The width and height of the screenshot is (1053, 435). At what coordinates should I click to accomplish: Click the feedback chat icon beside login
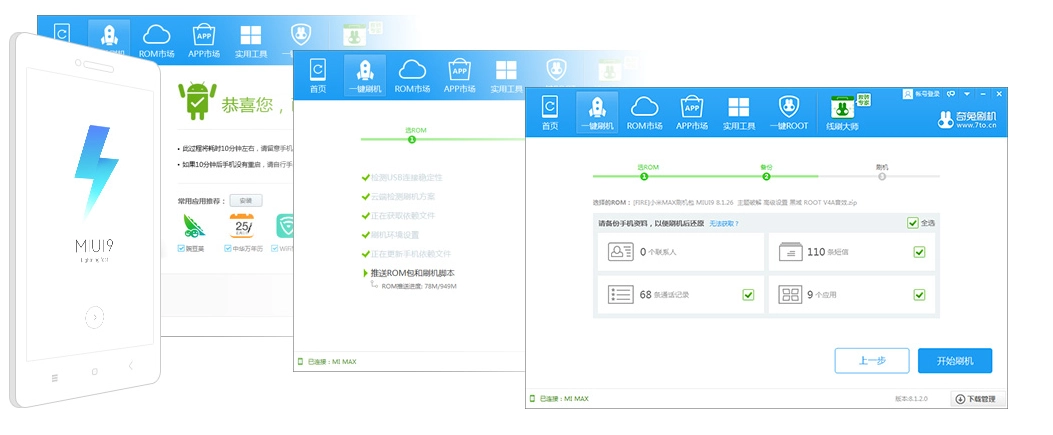(951, 93)
